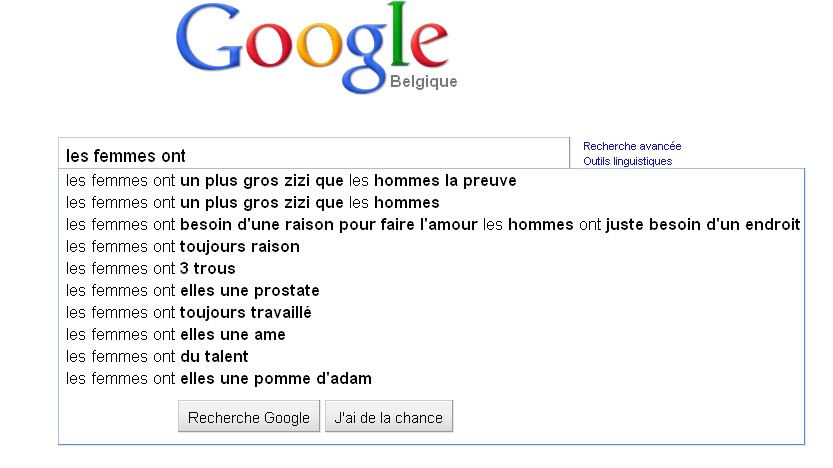This screenshot has width=833, height=468.
Task: Select suggestion 'elles une pomme d'adam'
Action: pos(219,379)
